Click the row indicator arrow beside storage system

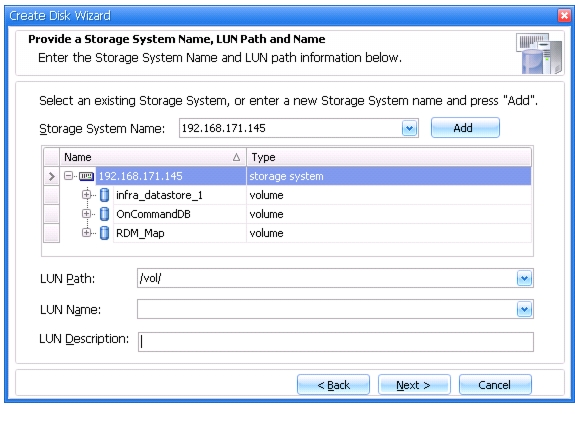pos(52,176)
